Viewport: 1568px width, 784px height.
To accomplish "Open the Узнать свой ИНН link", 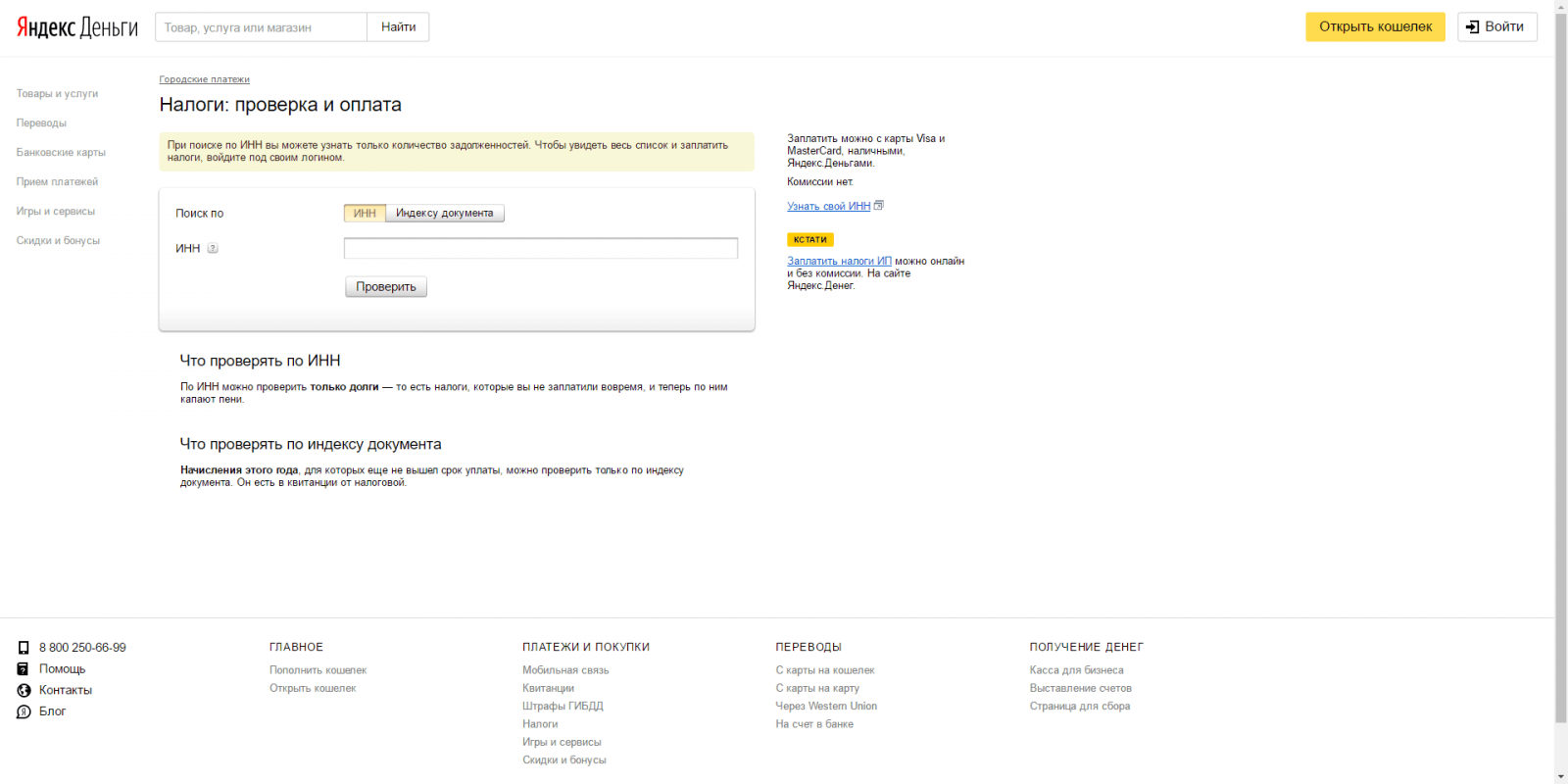I will click(x=829, y=207).
